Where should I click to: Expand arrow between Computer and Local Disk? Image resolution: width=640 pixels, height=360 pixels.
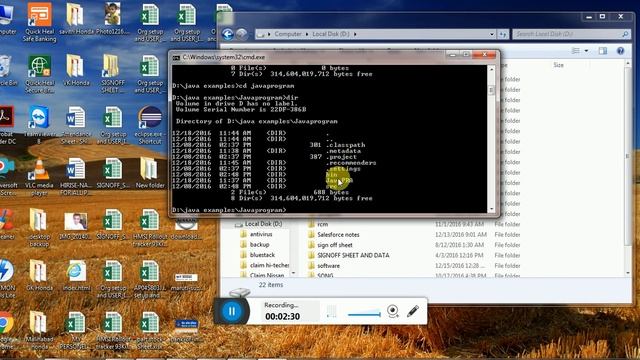point(307,34)
